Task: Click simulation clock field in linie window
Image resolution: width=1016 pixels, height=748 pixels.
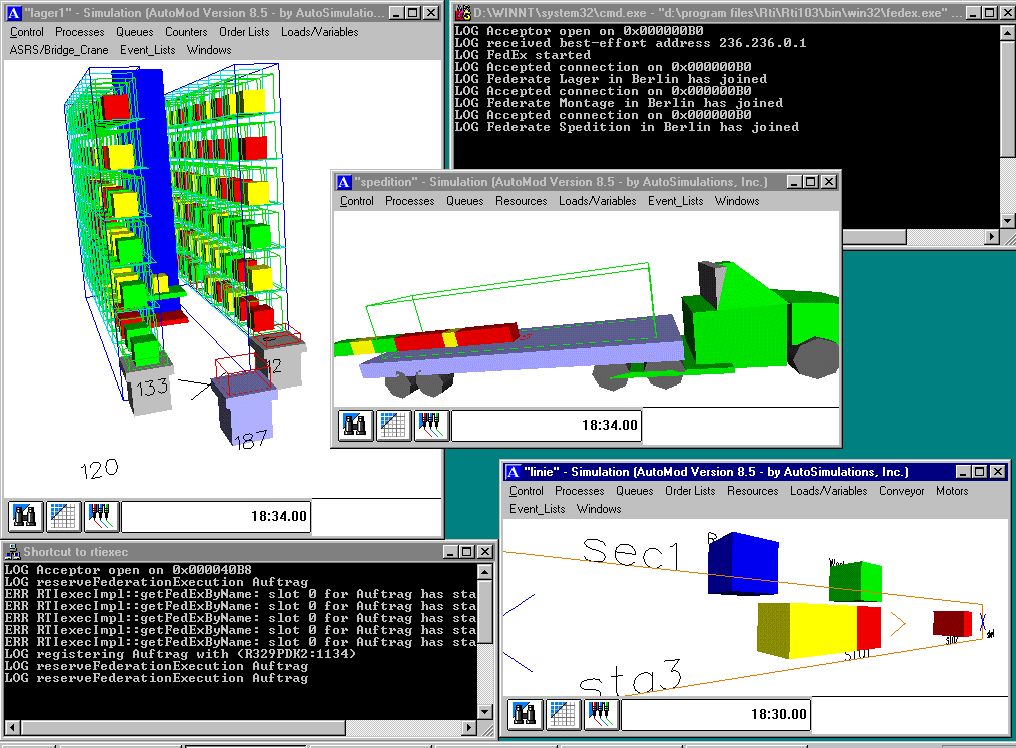Action: [x=716, y=715]
